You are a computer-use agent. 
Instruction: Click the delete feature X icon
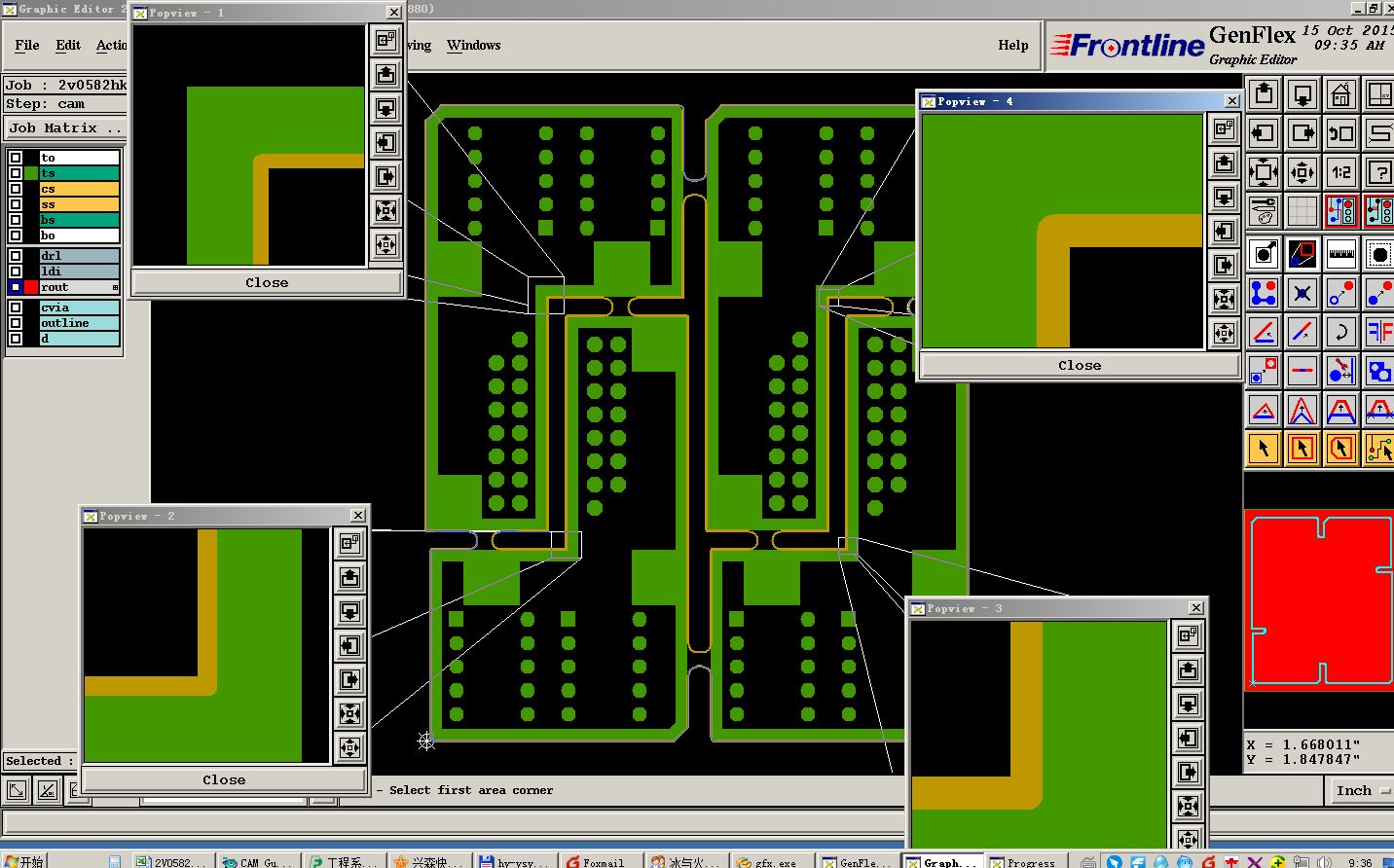click(1302, 292)
